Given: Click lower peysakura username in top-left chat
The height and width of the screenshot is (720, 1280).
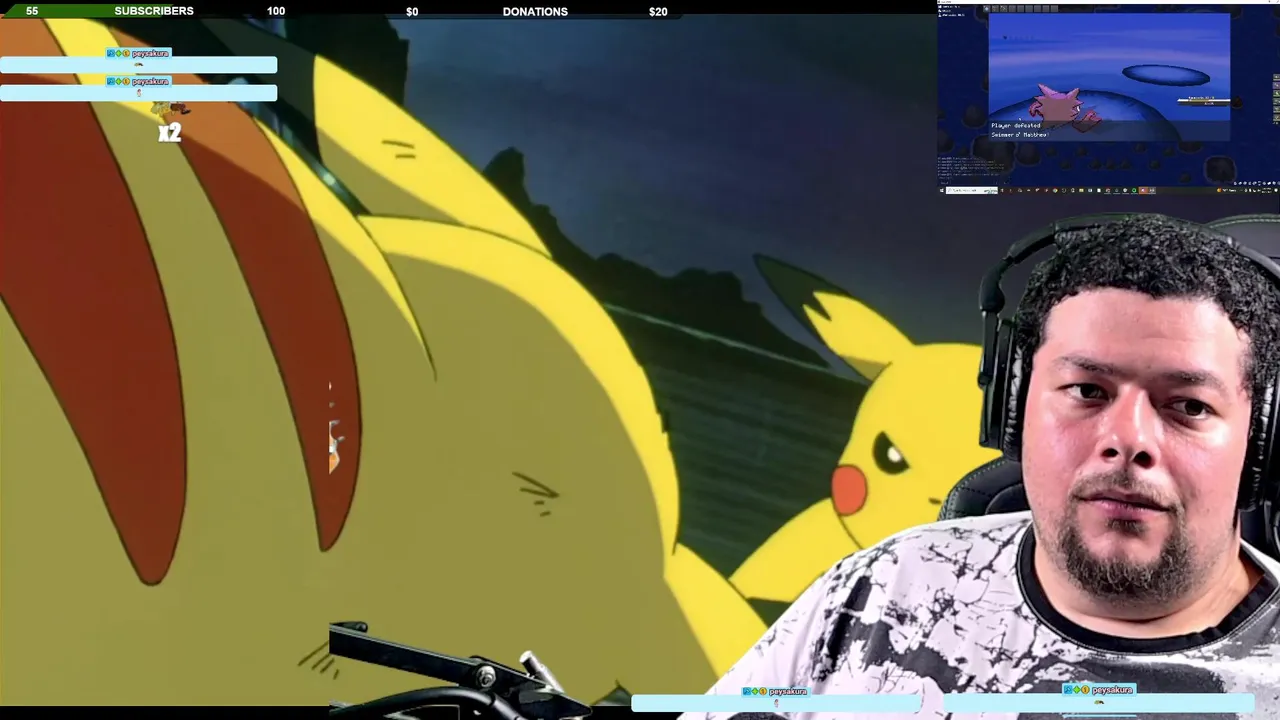Looking at the screenshot, I should [150, 81].
